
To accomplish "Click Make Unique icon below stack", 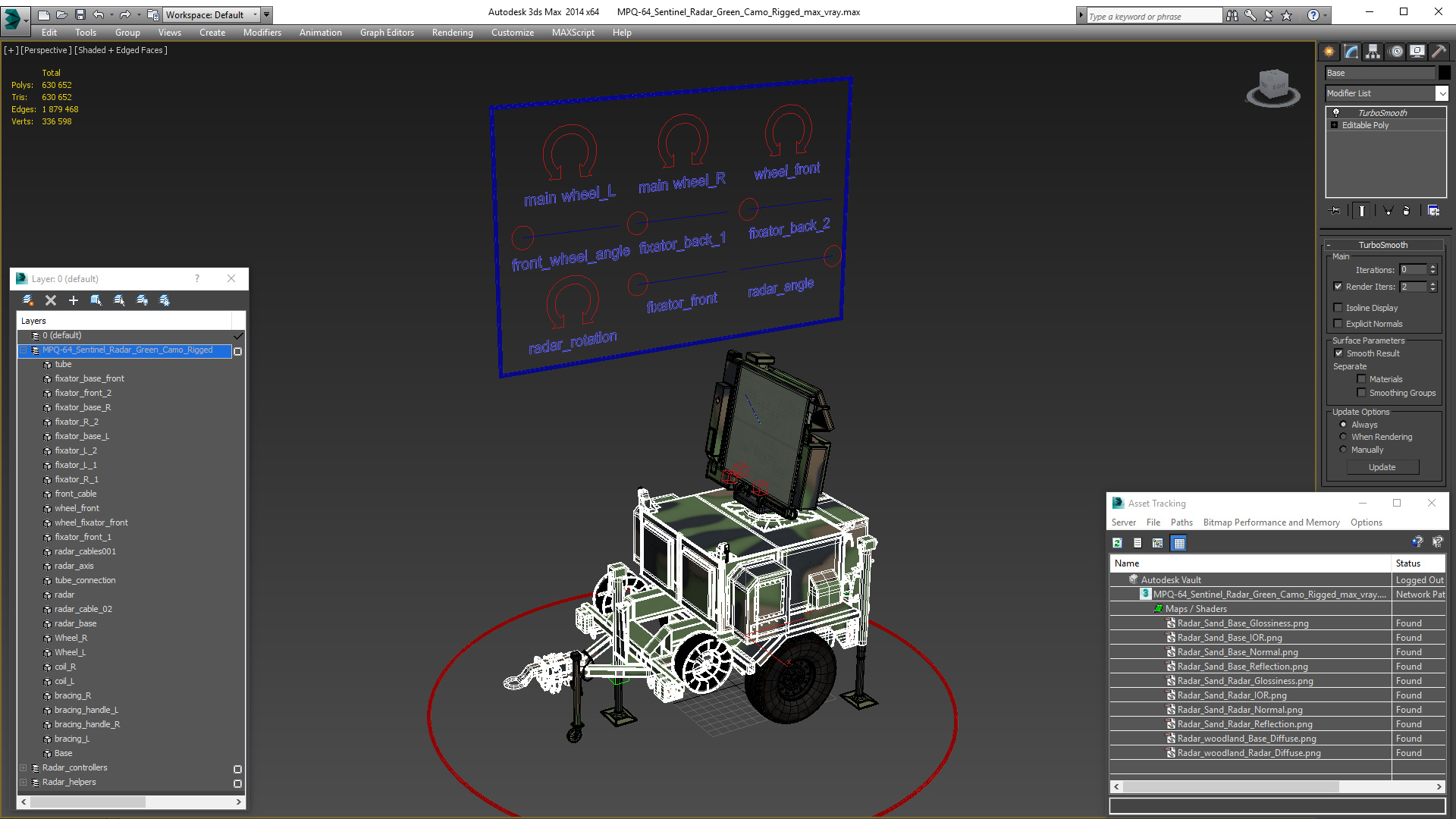I will coord(1388,211).
